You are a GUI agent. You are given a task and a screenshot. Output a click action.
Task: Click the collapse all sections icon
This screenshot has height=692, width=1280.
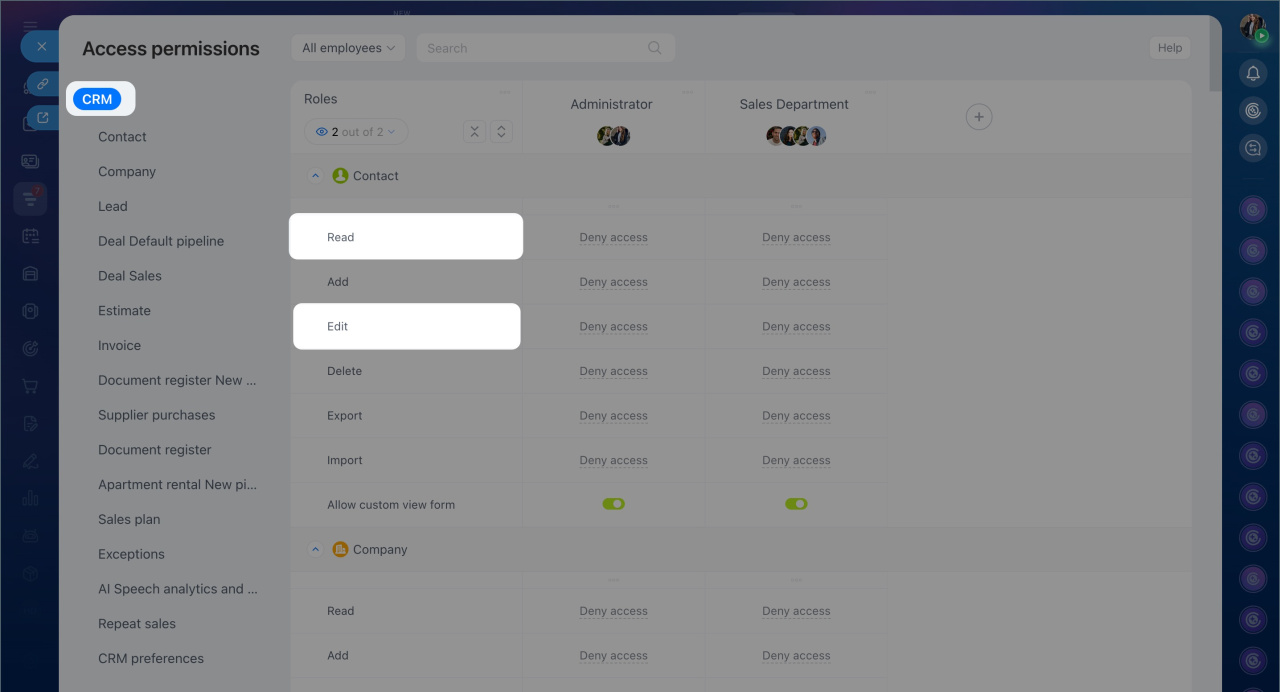tap(474, 132)
